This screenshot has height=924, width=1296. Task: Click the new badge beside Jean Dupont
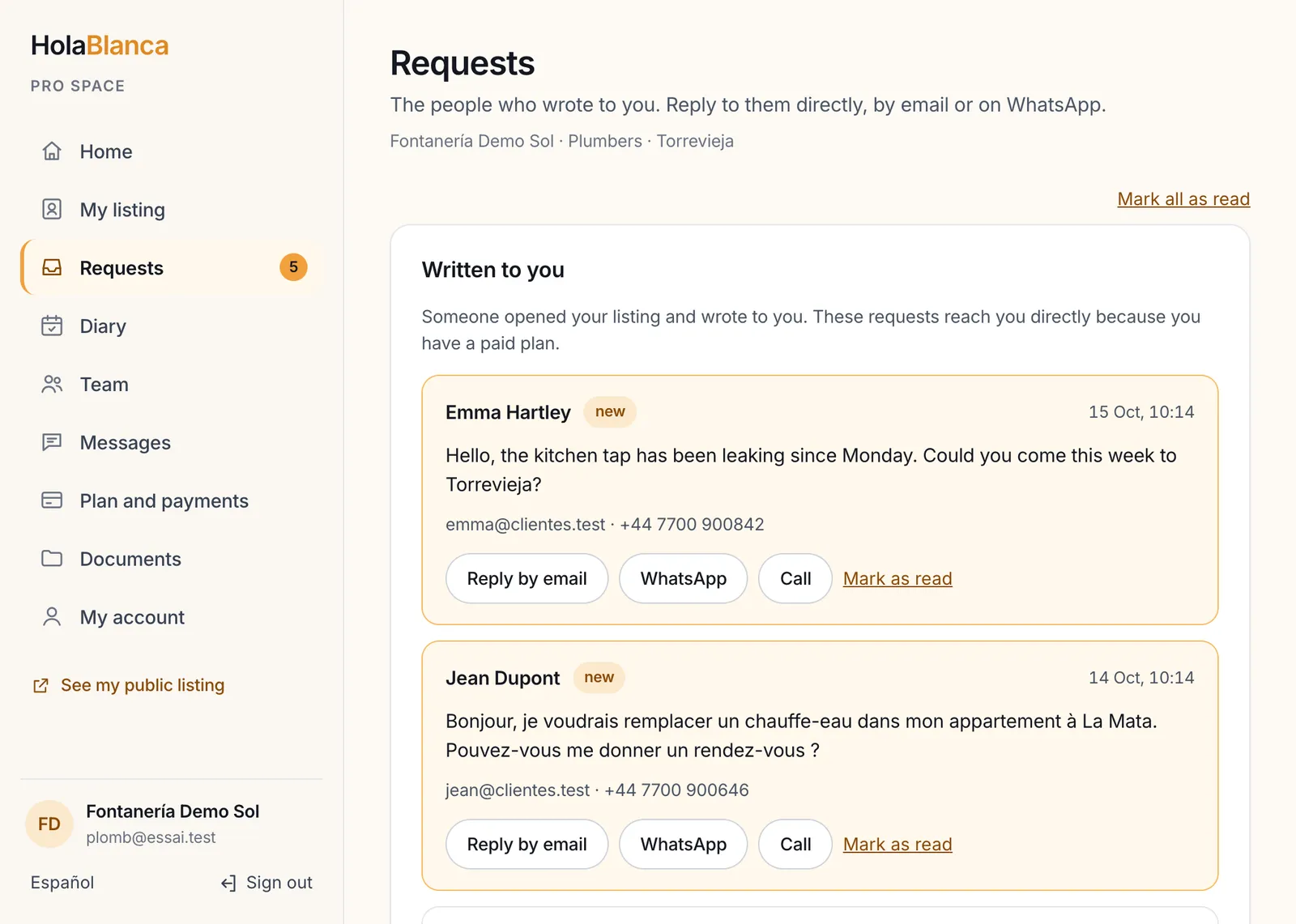click(599, 677)
